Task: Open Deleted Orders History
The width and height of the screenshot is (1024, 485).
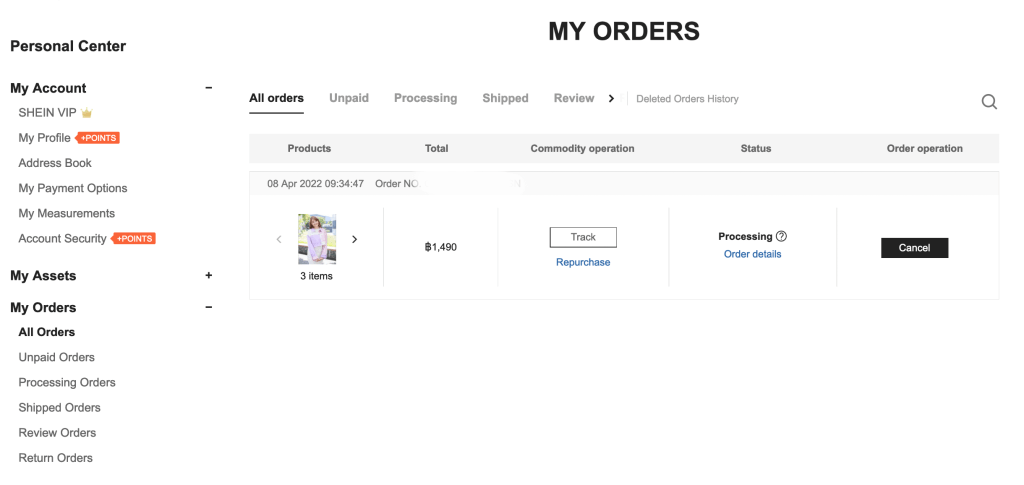Action: 687,99
